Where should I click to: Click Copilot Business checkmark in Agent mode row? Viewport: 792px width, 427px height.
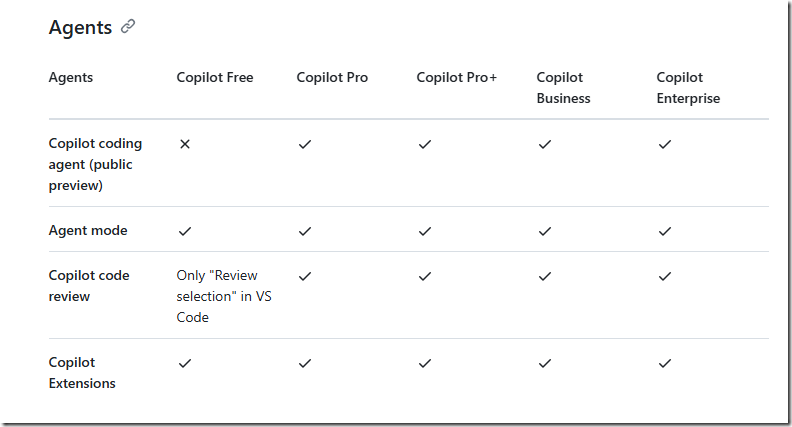pyautogui.click(x=544, y=231)
